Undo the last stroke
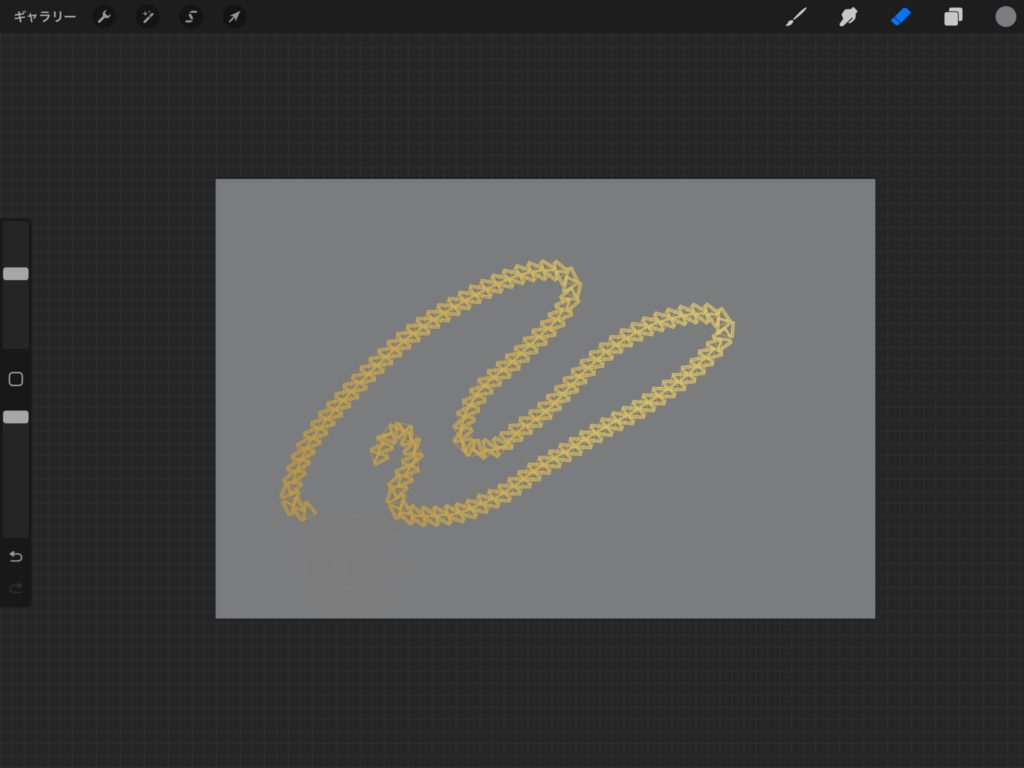The width and height of the screenshot is (1024, 768). point(16,556)
